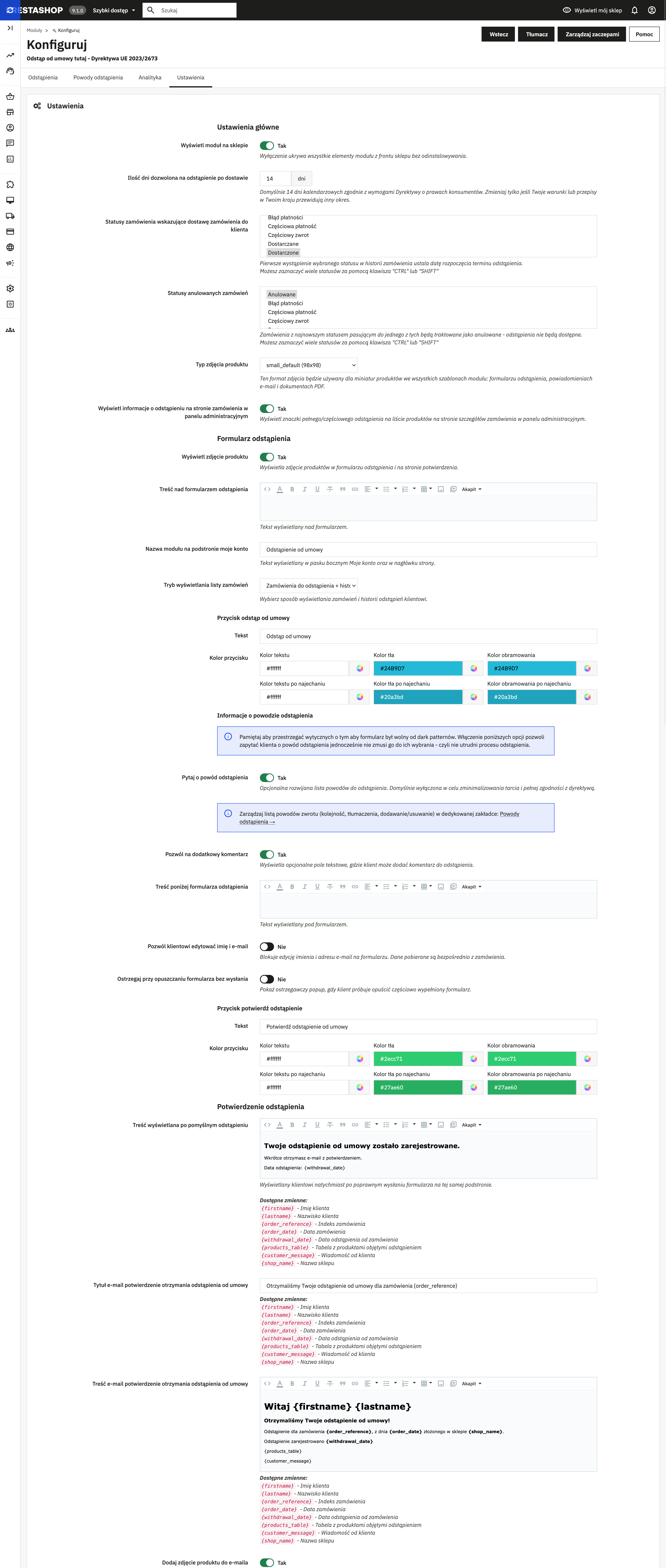Viewport: 666px width, 1568px height.
Task: Insert link in the above-form content editor
Action: (x=355, y=489)
